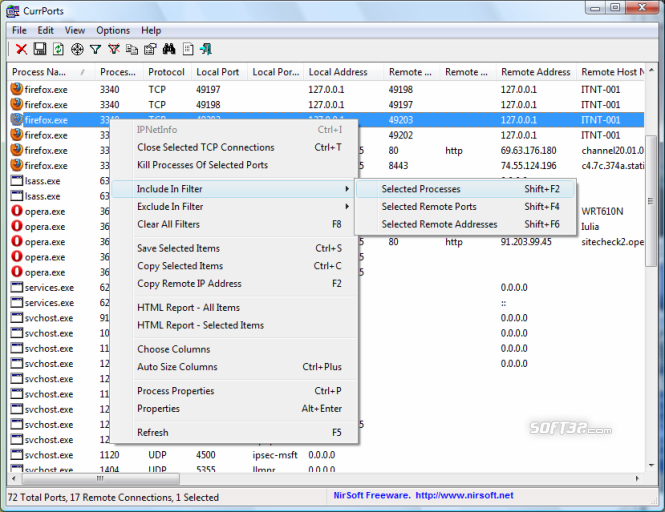Click the ipsec-msft local port name cell

[275, 455]
